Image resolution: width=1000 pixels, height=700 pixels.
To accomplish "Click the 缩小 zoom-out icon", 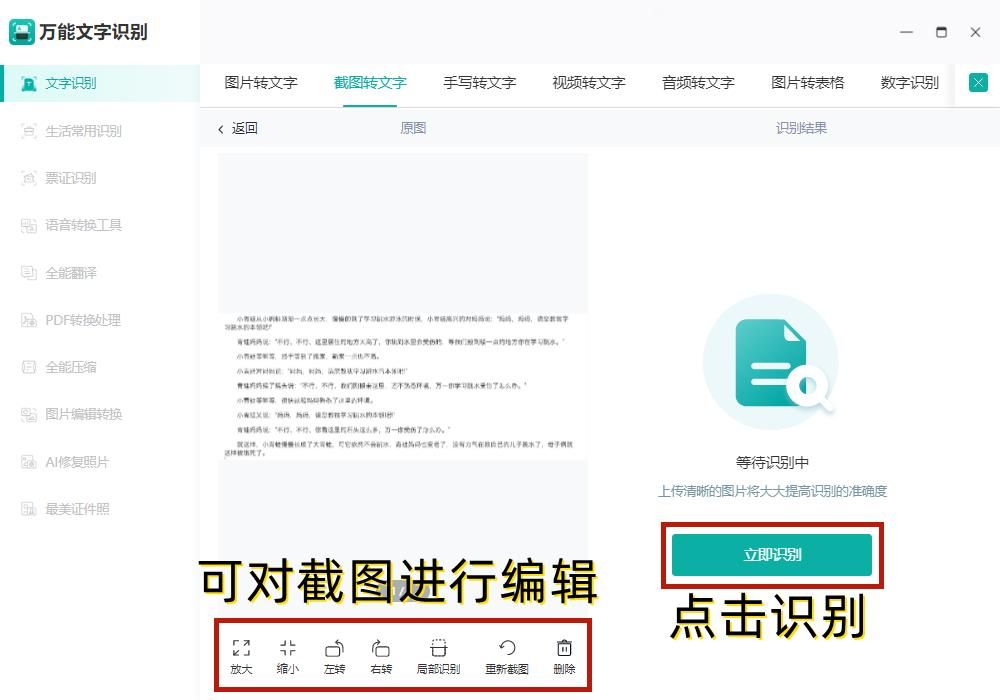I will click(288, 648).
